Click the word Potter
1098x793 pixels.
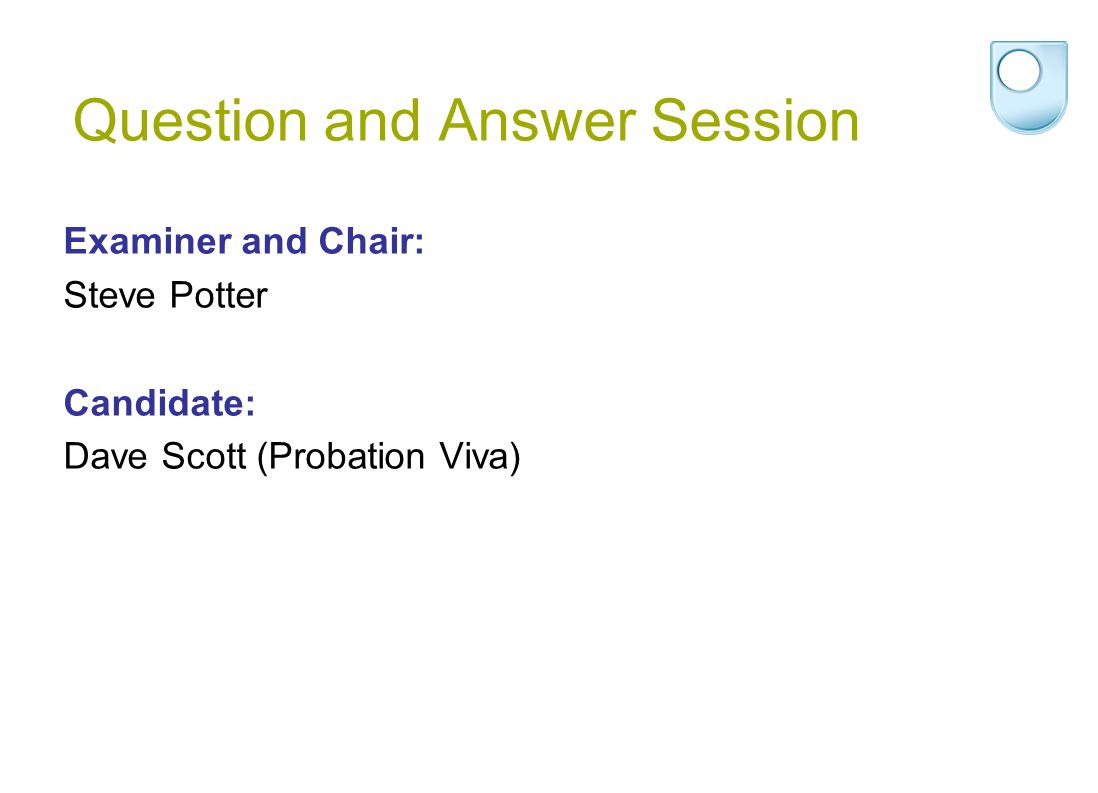(219, 295)
